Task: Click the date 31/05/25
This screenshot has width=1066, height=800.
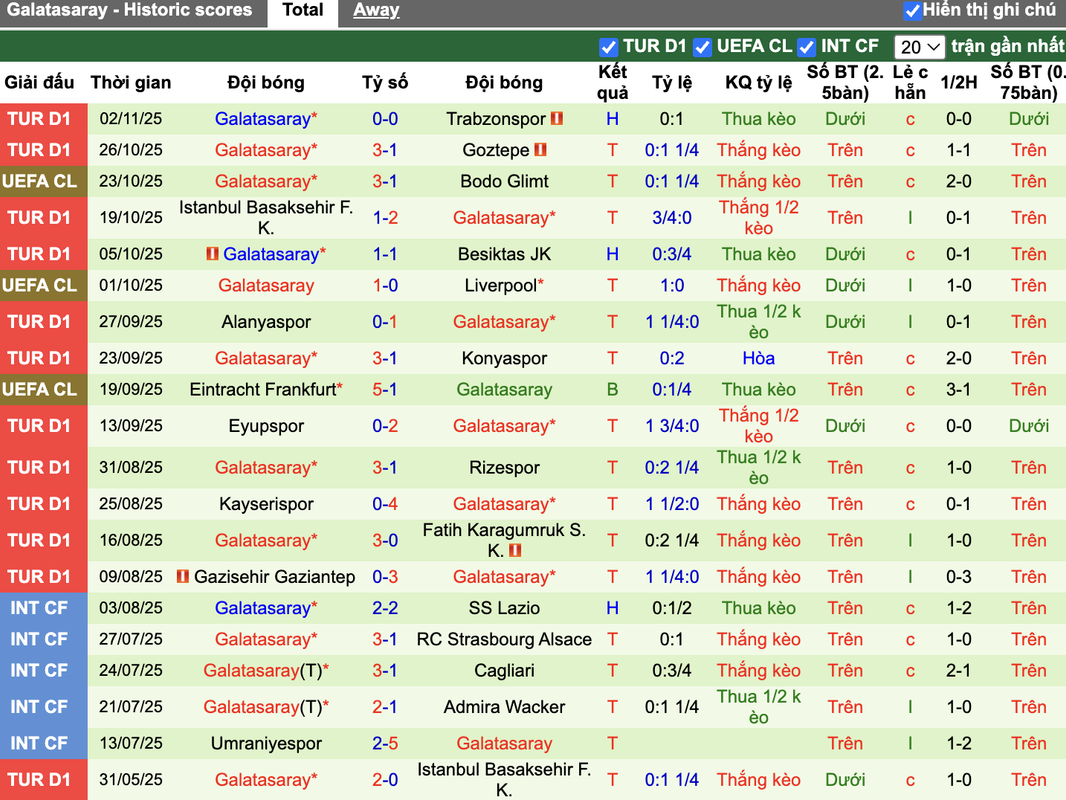Action: coord(131,780)
